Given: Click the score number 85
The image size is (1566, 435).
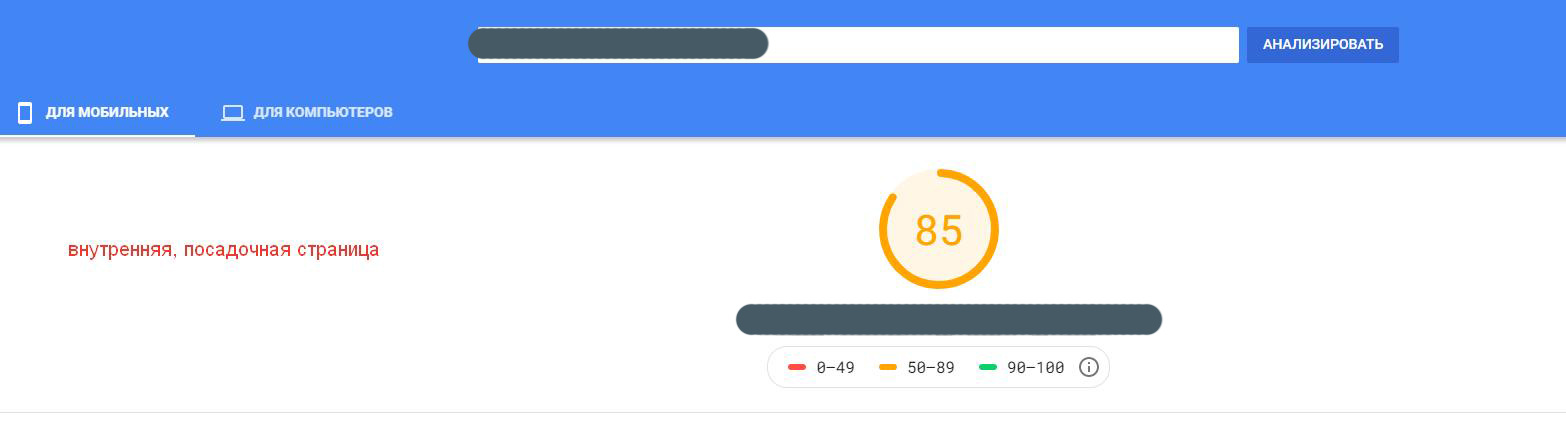Looking at the screenshot, I should [x=938, y=230].
